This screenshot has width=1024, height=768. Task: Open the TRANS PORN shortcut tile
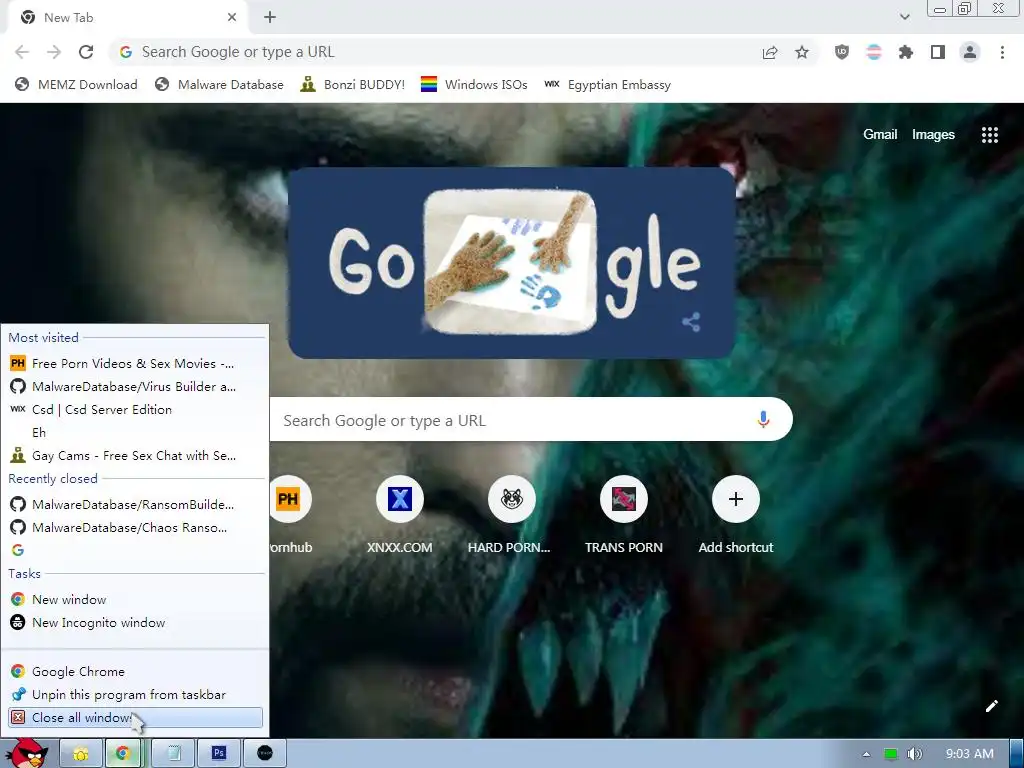tap(624, 515)
